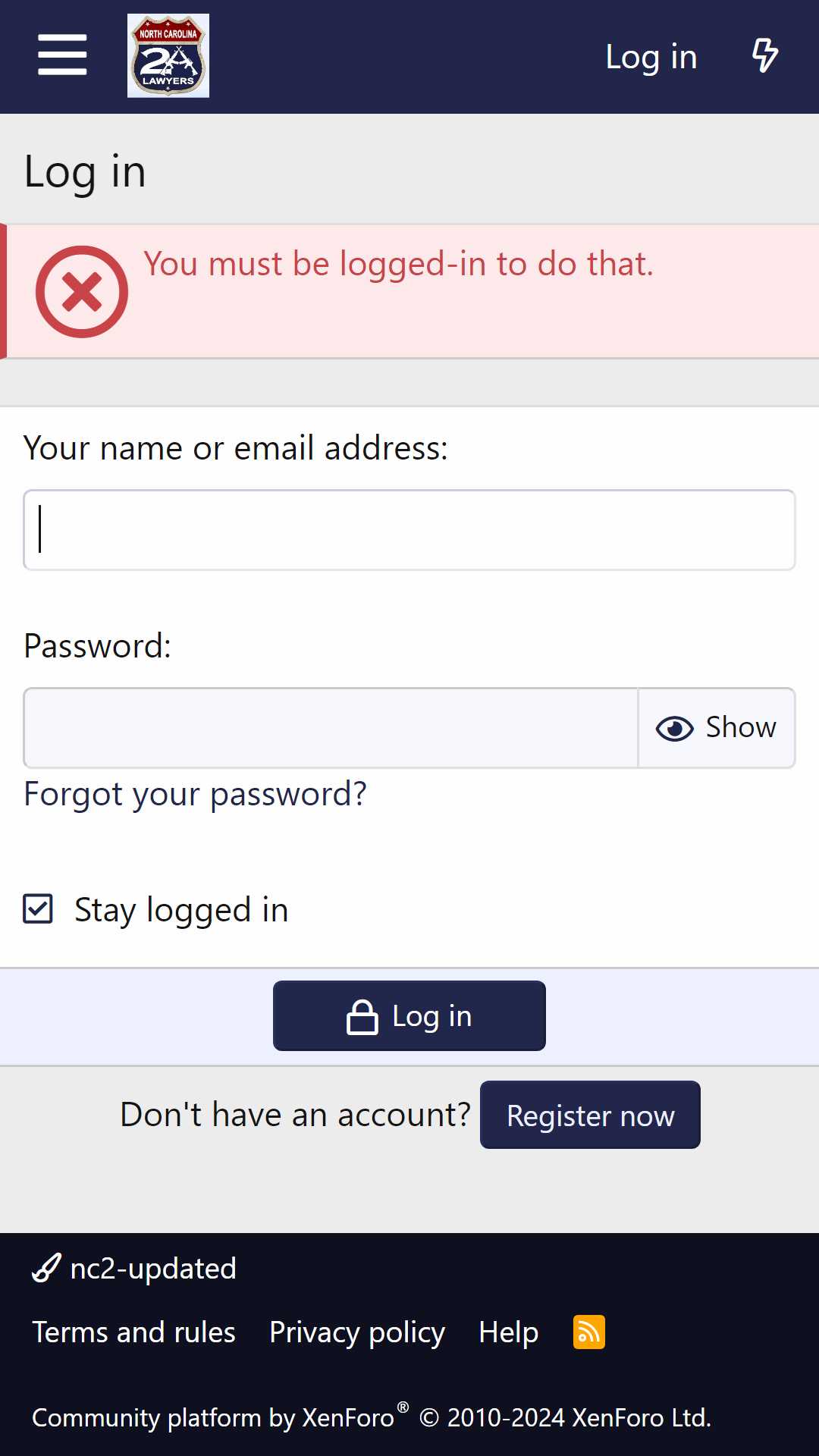Uncheck the Stay logged in checkbox
Screen dimensions: 819x1456
(38, 908)
